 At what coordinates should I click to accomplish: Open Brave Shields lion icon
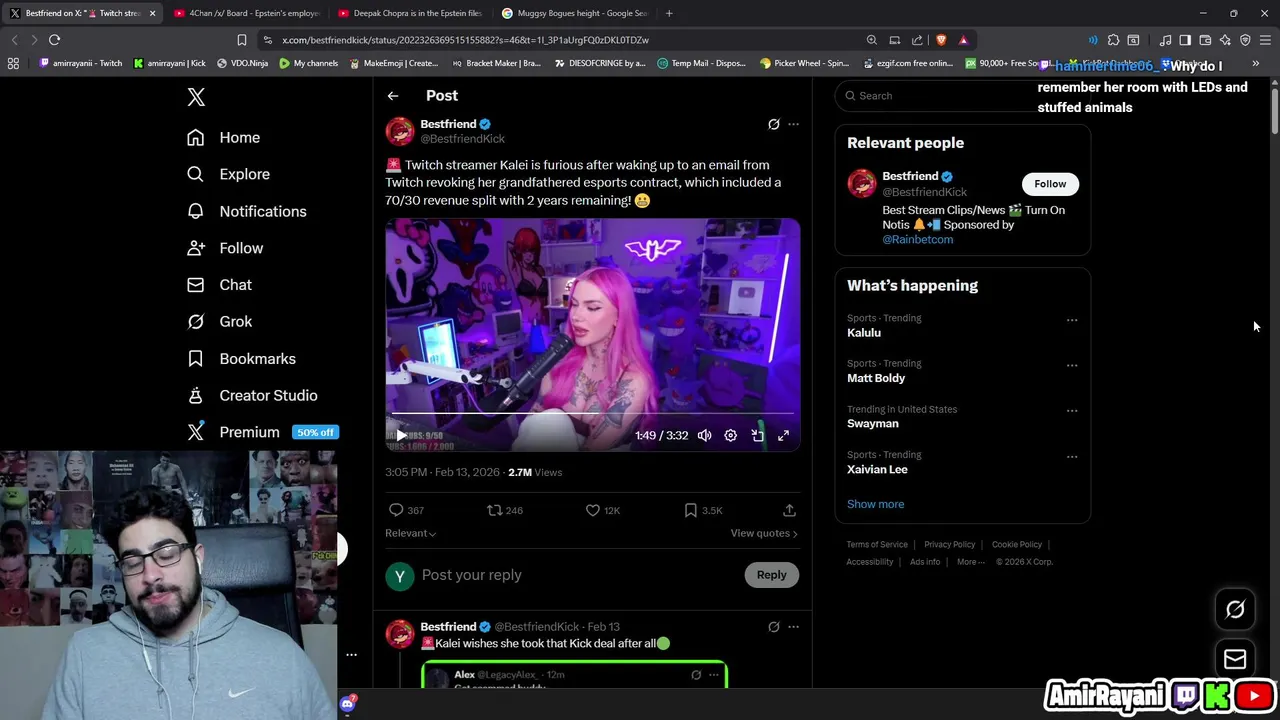coord(941,40)
